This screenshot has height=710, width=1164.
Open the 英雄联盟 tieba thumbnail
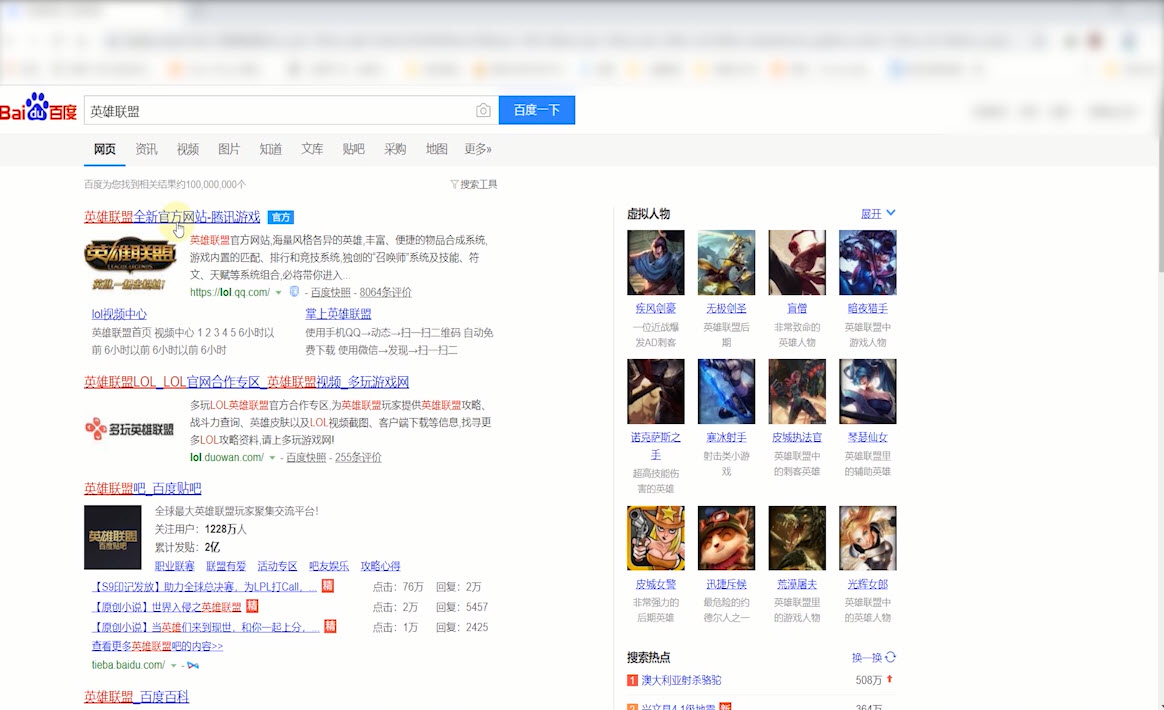pos(112,538)
